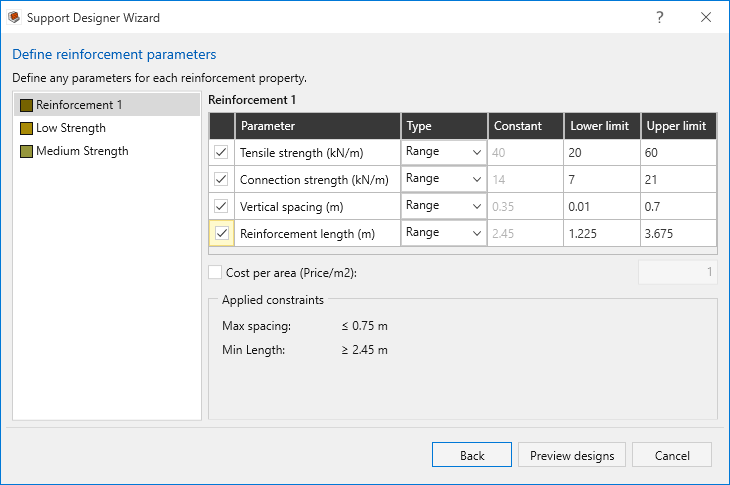730x485 pixels.
Task: Click the Reinforcement length upper limit 3.675
Action: (x=679, y=234)
